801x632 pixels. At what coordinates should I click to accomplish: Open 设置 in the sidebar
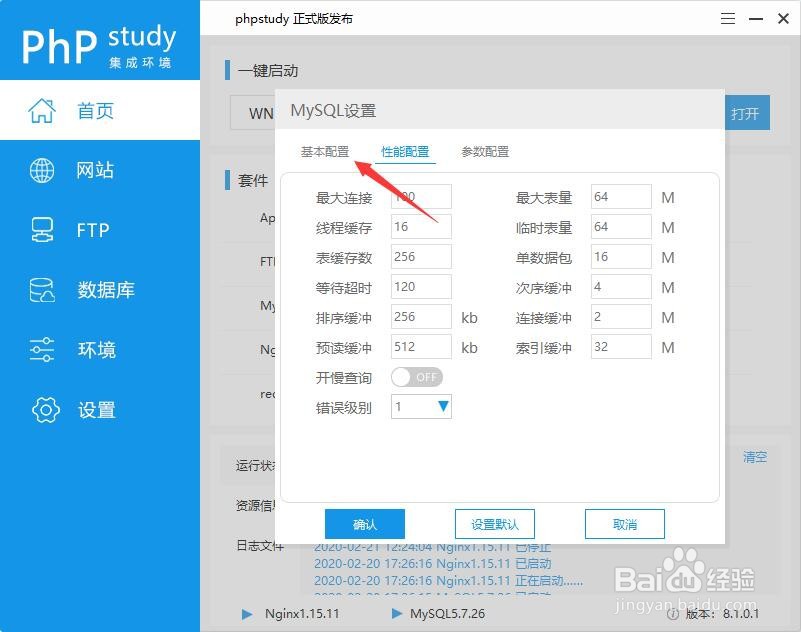coord(100,410)
